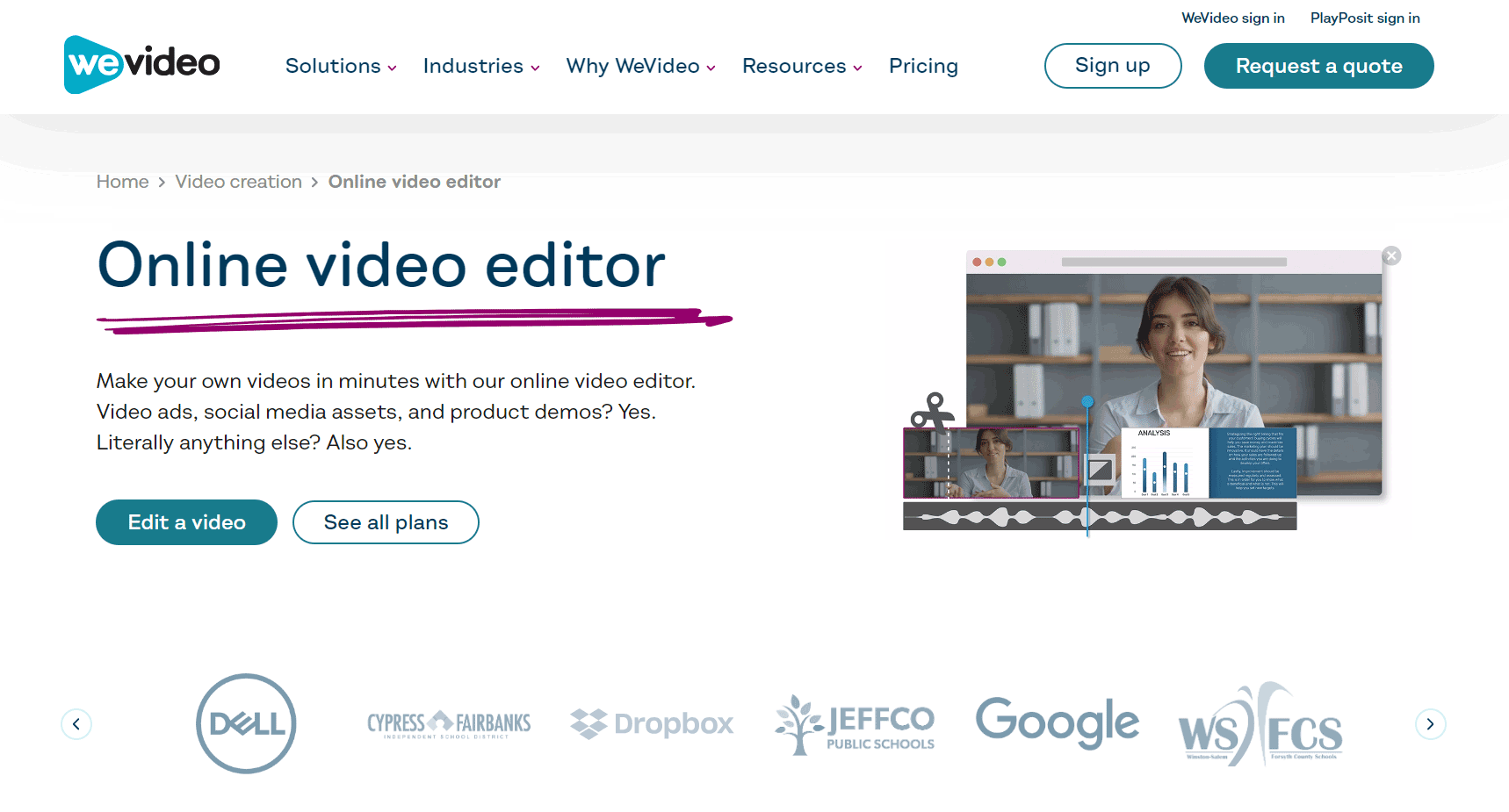This screenshot has height=812, width=1509.
Task: Click the Online video editor heading
Action: point(381,265)
